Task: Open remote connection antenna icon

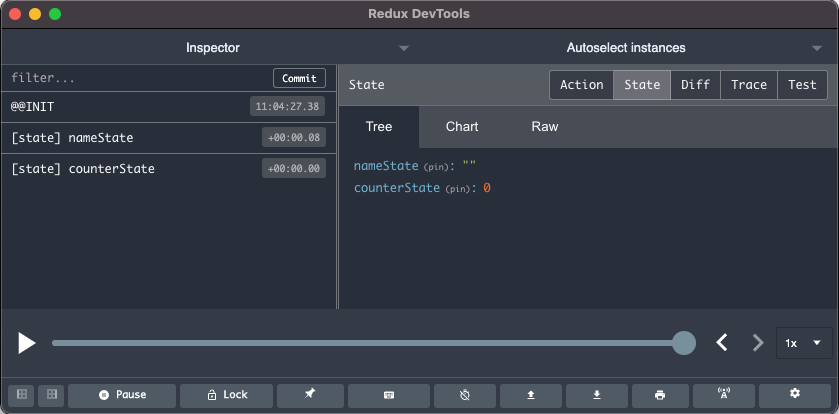Action: point(724,395)
